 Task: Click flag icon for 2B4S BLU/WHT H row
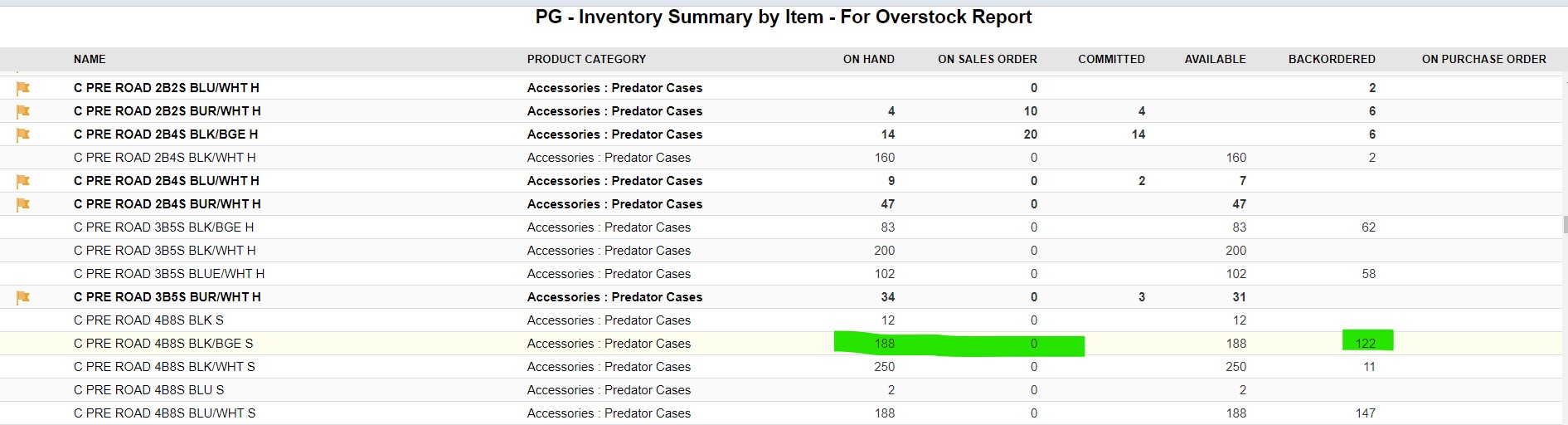(x=23, y=181)
